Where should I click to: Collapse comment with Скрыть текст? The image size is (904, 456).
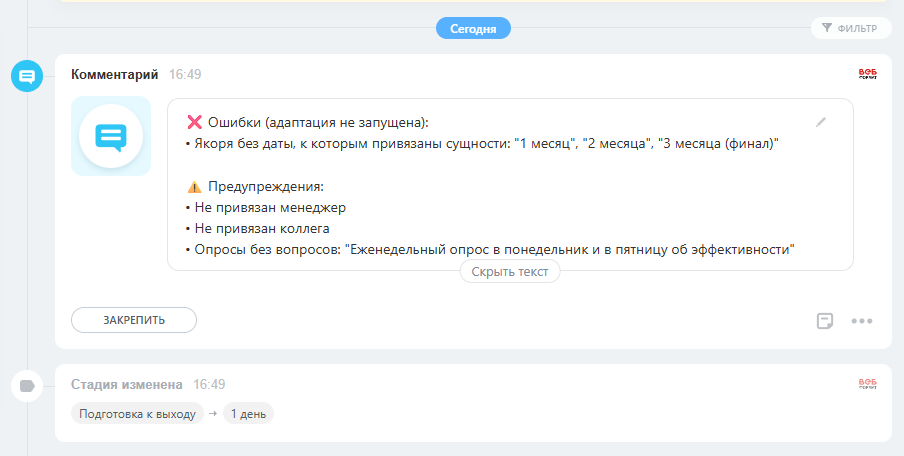[x=510, y=272]
